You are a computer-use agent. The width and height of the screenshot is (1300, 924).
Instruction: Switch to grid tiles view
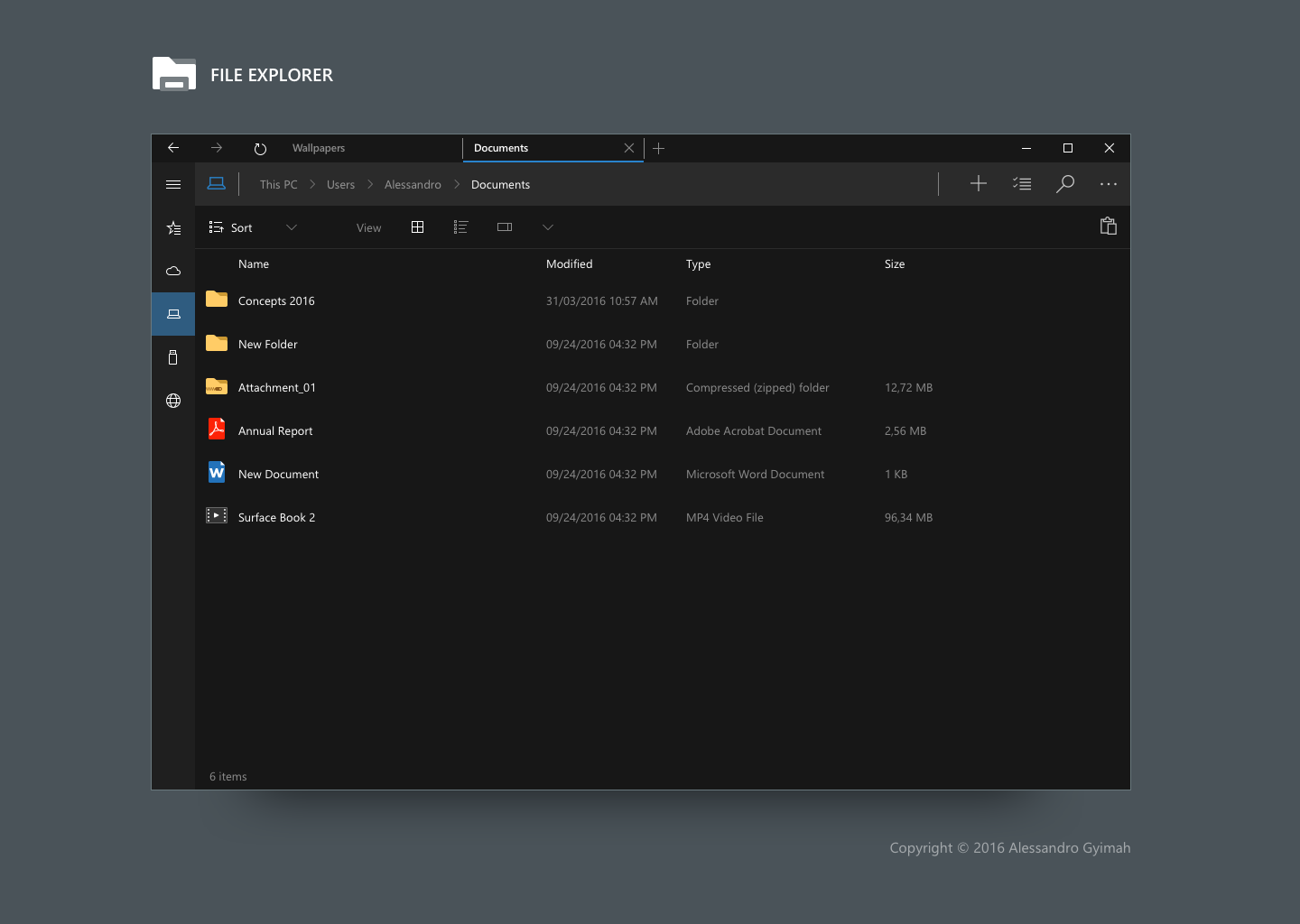[x=417, y=227]
